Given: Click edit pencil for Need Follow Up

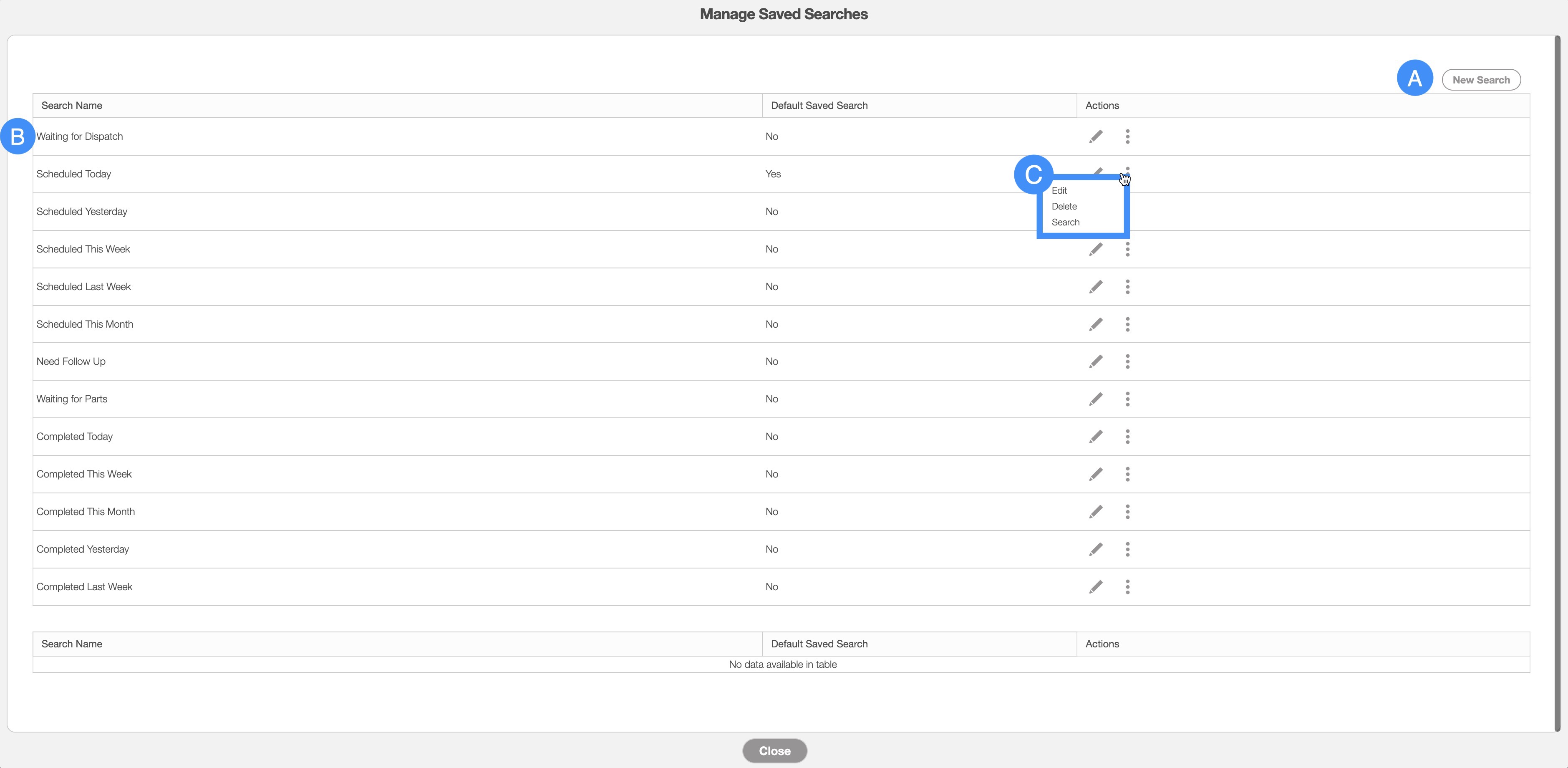Looking at the screenshot, I should pyautogui.click(x=1096, y=362).
